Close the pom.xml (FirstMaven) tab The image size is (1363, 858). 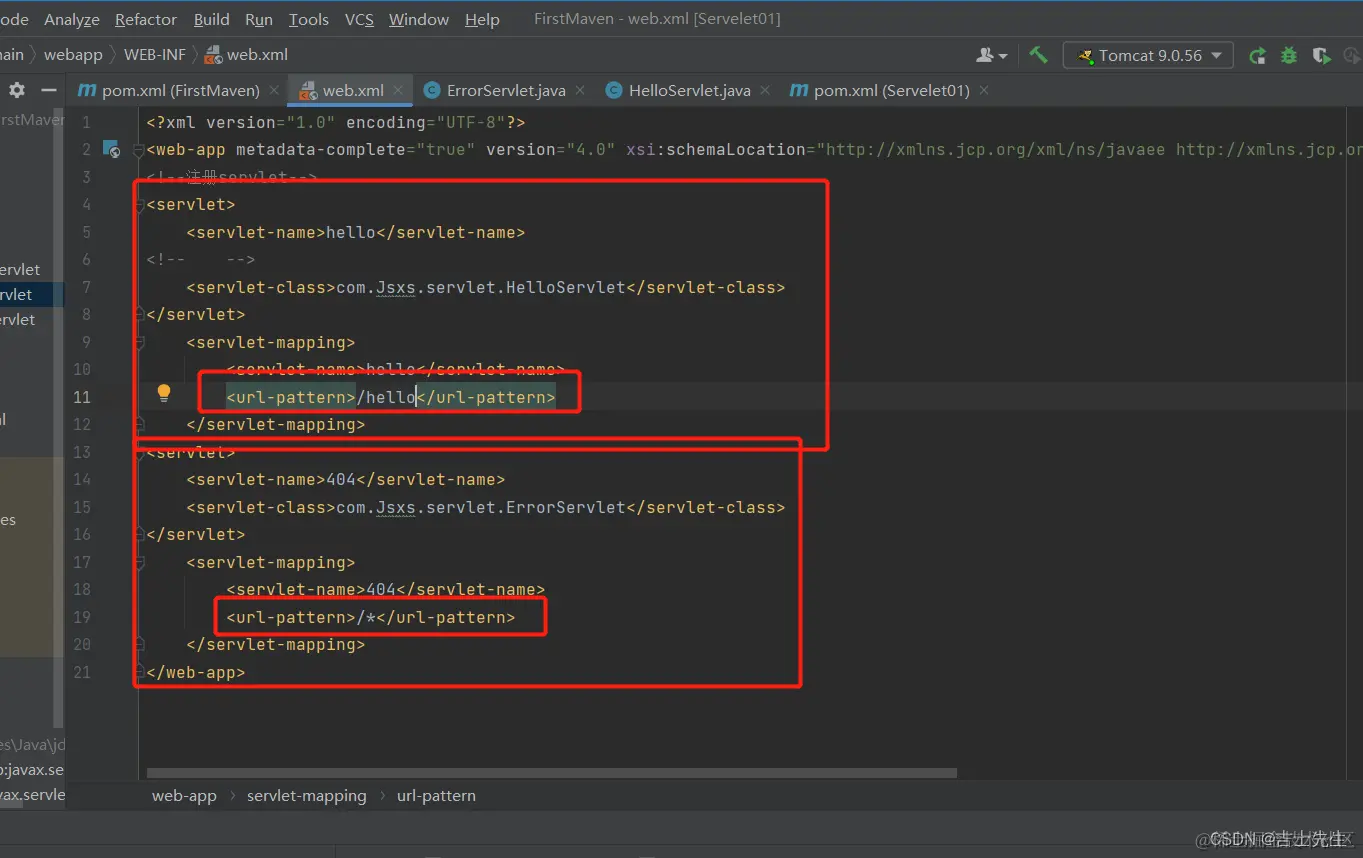tap(273, 90)
